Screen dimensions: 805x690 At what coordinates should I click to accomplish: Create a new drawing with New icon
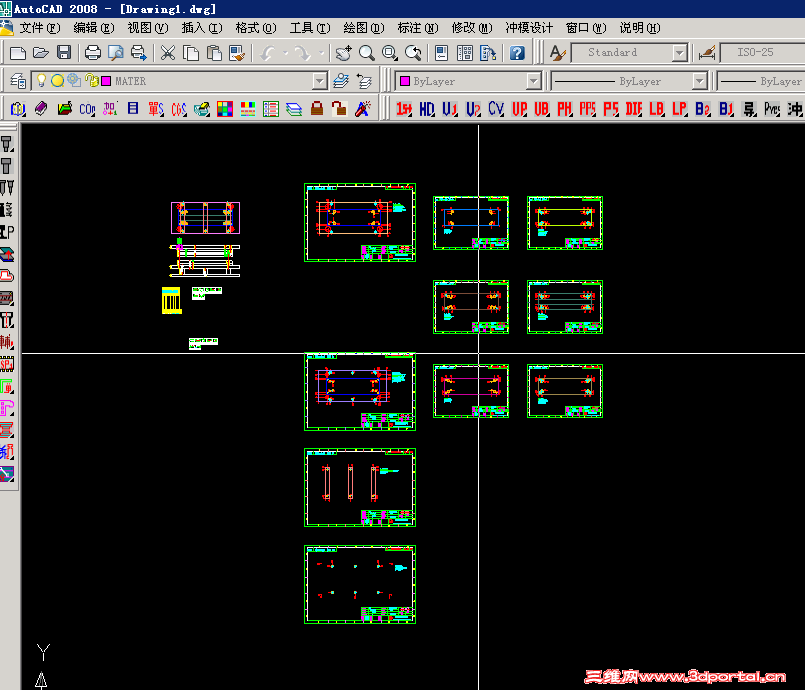click(18, 53)
